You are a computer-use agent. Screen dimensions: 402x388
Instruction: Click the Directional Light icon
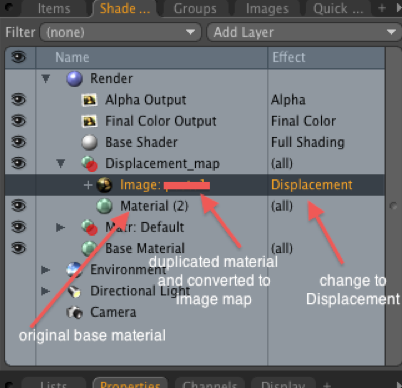point(74,291)
